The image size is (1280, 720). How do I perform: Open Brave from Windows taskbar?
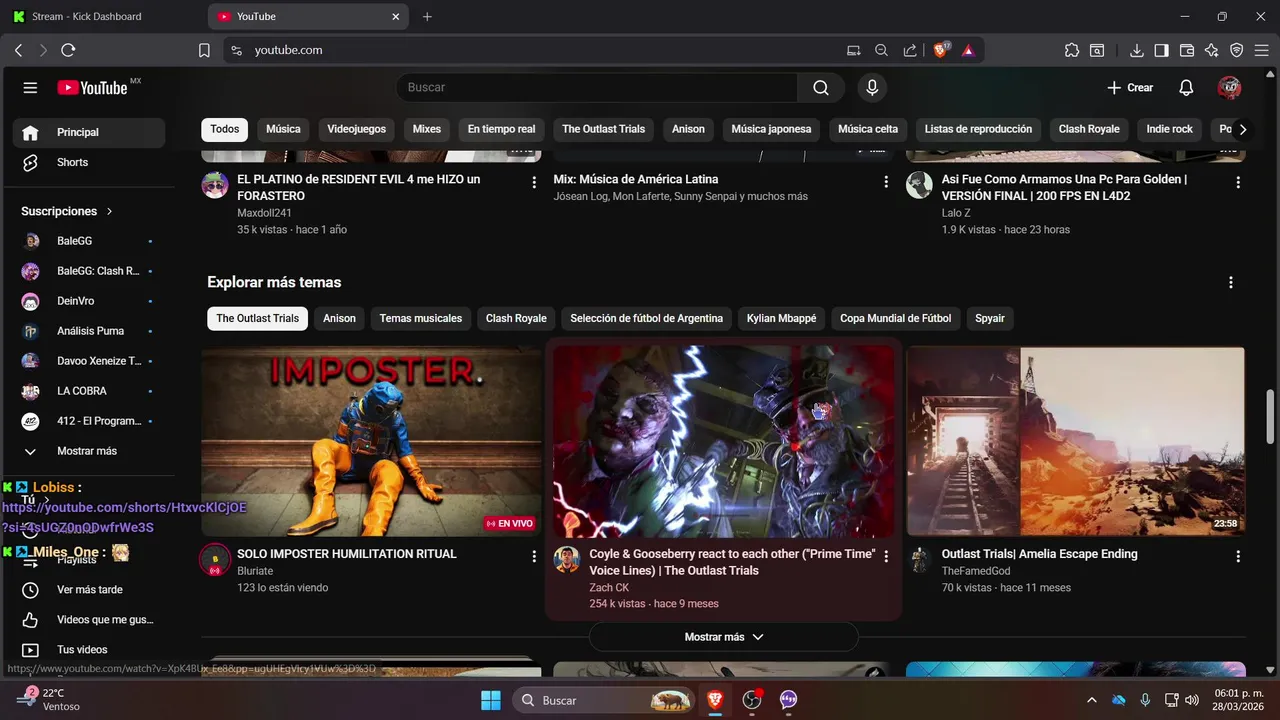(x=715, y=700)
